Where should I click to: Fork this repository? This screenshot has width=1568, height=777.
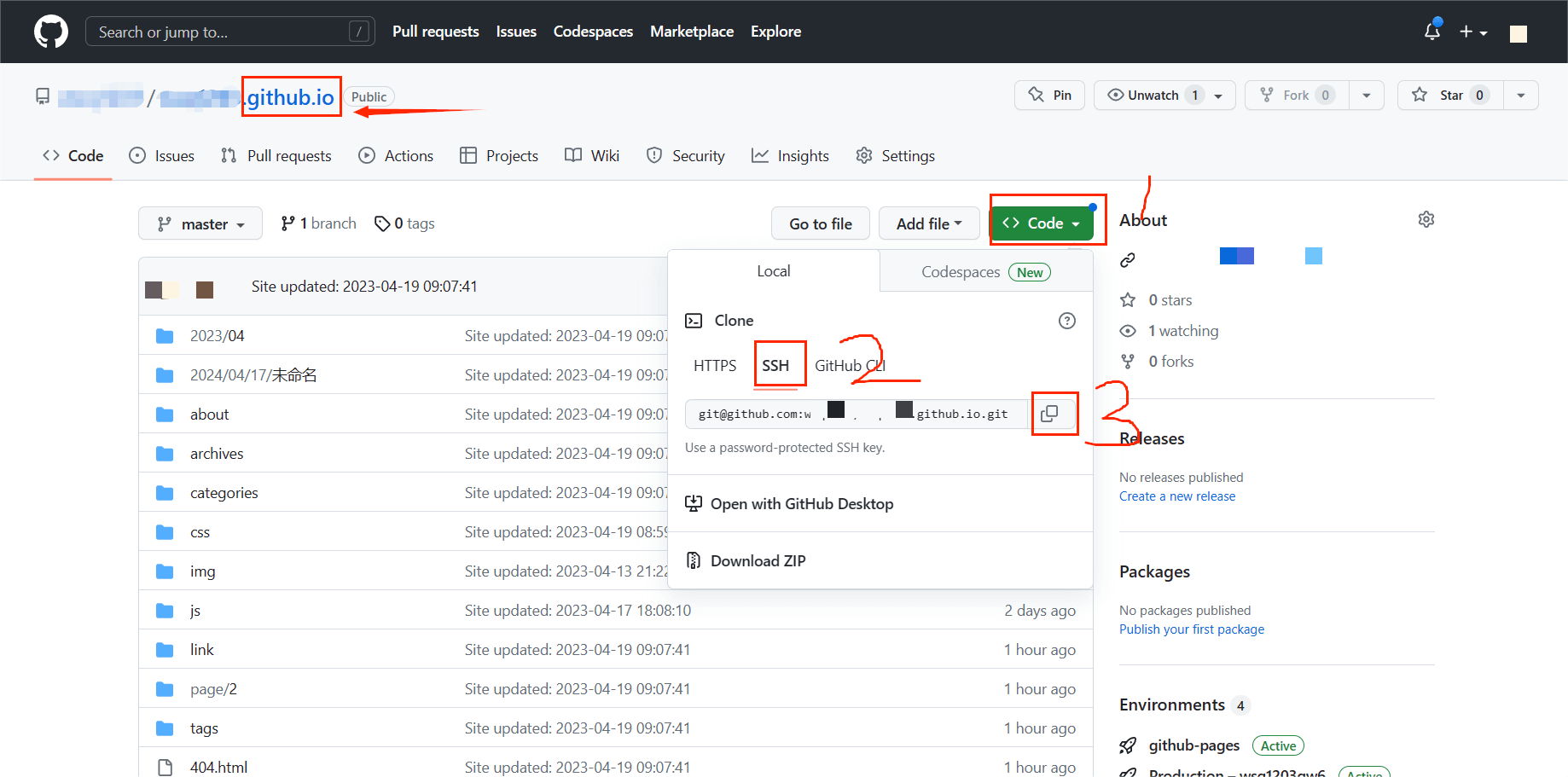tap(1297, 95)
